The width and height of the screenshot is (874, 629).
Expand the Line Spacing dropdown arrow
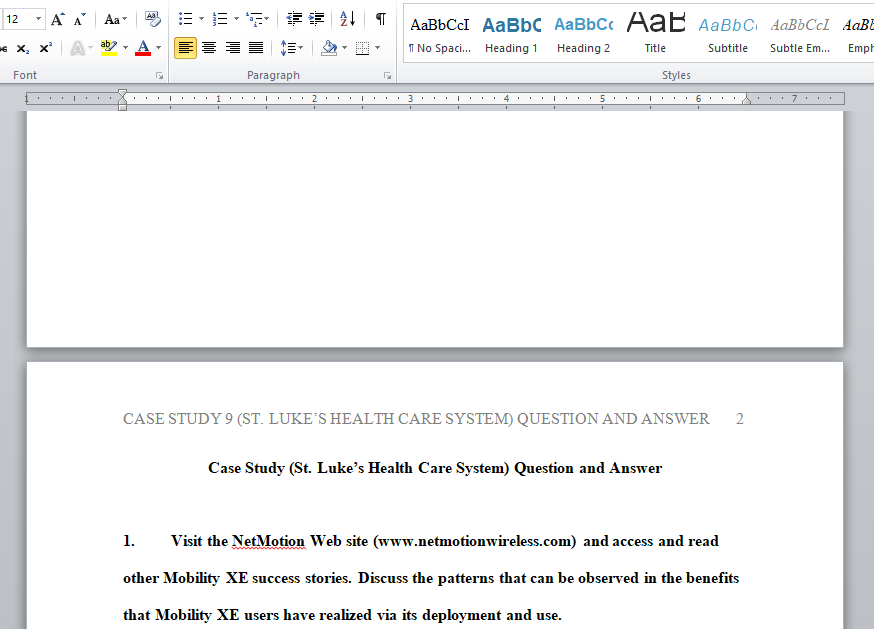click(x=300, y=48)
